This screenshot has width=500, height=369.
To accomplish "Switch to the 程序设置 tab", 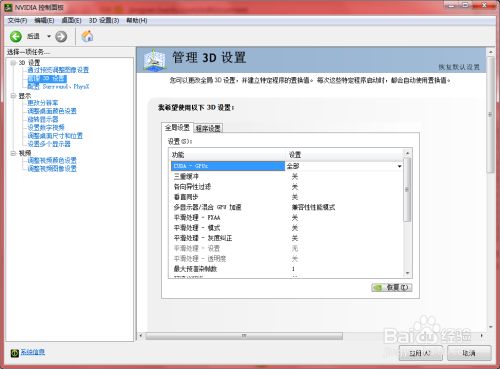I will pos(208,128).
